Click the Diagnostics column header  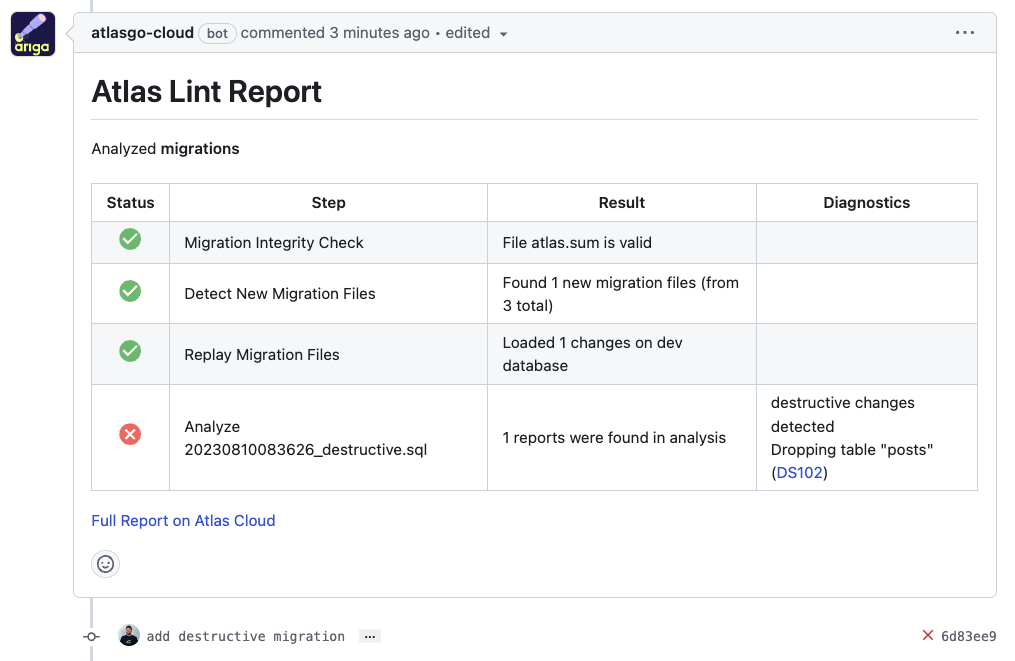[x=866, y=203]
